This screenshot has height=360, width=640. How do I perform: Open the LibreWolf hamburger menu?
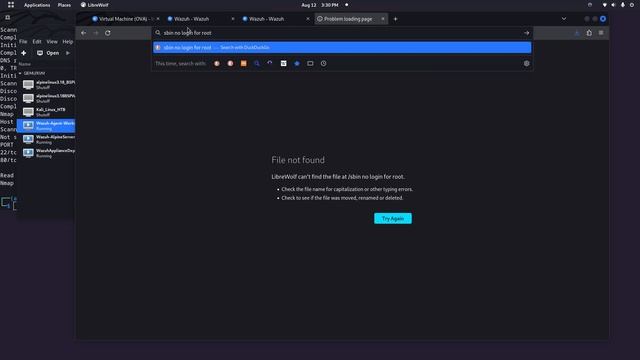[601, 33]
